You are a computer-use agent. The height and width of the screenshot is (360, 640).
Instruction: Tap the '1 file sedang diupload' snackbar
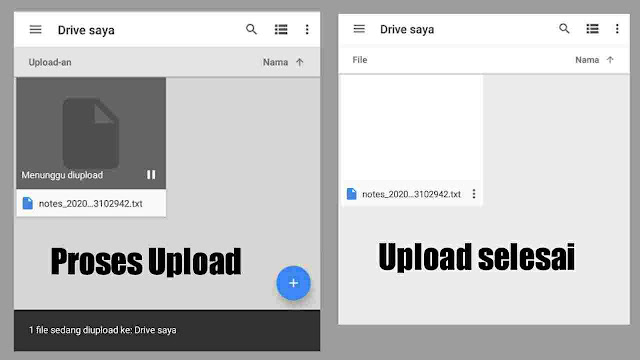(167, 330)
